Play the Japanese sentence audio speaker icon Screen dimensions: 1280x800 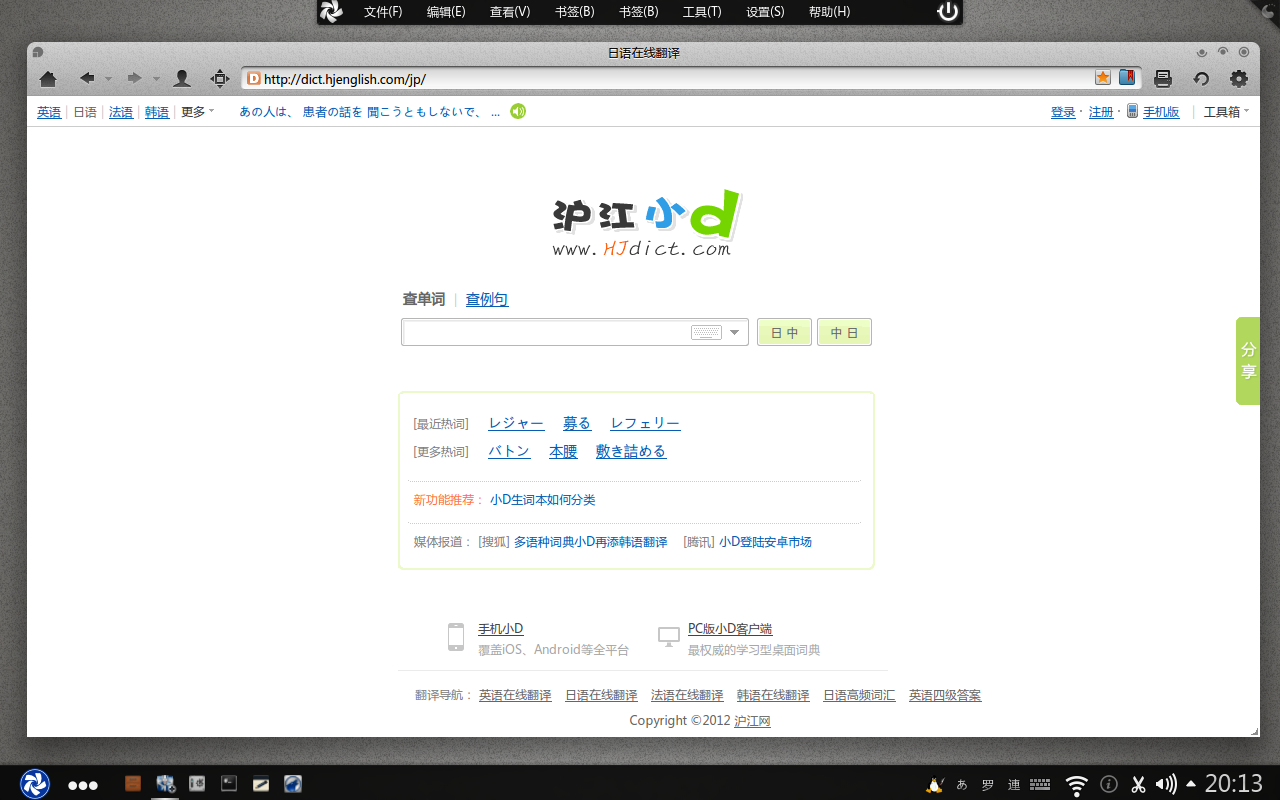pos(518,111)
